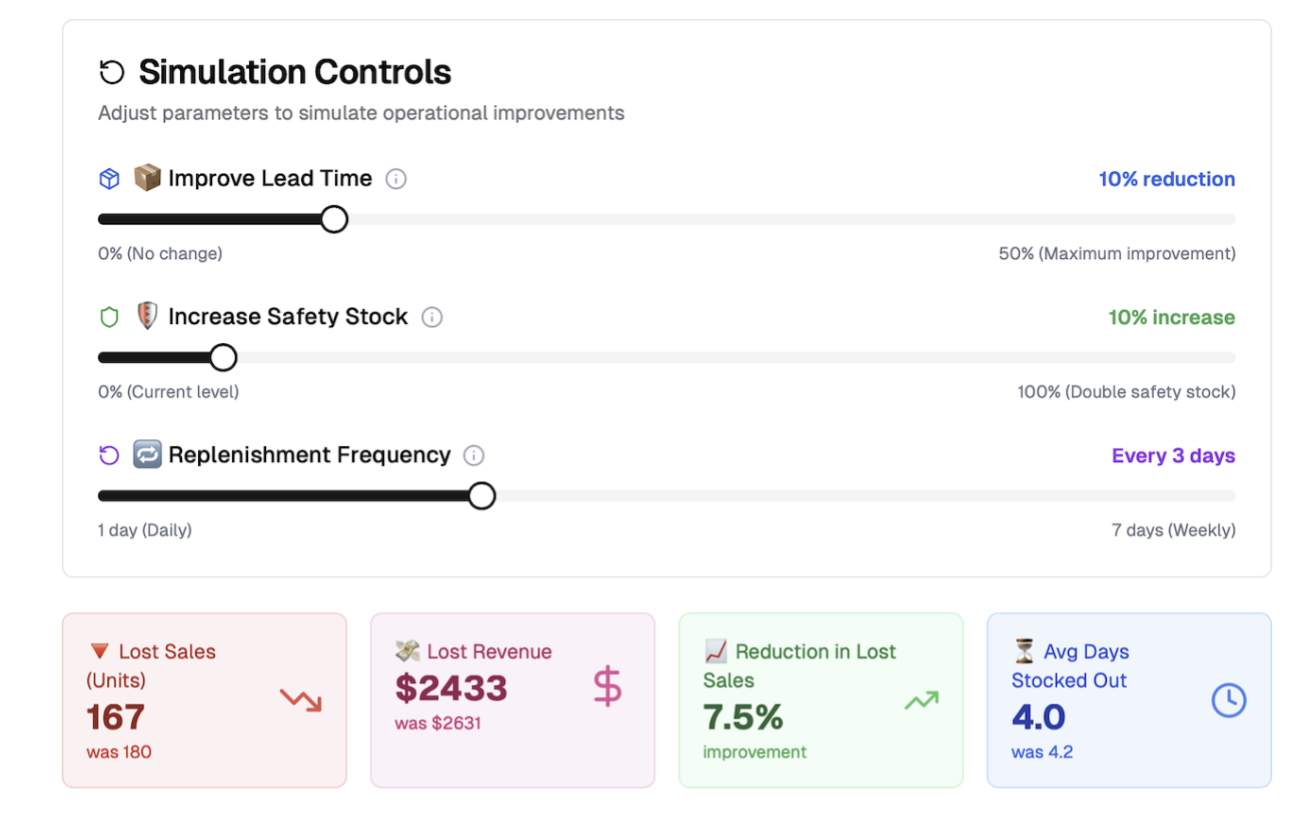The image size is (1308, 814).
Task: Click the downward trend arrow in Lost Sales
Action: [300, 700]
